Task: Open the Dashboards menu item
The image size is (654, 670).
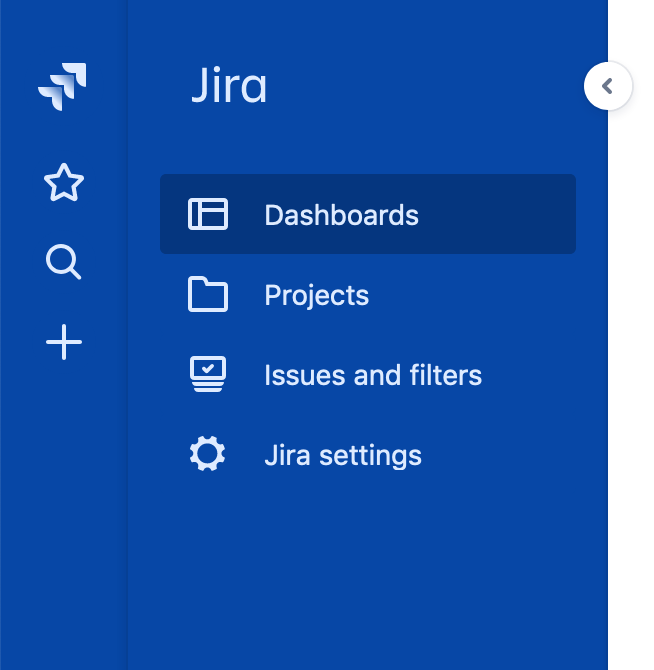Action: pyautogui.click(x=368, y=214)
